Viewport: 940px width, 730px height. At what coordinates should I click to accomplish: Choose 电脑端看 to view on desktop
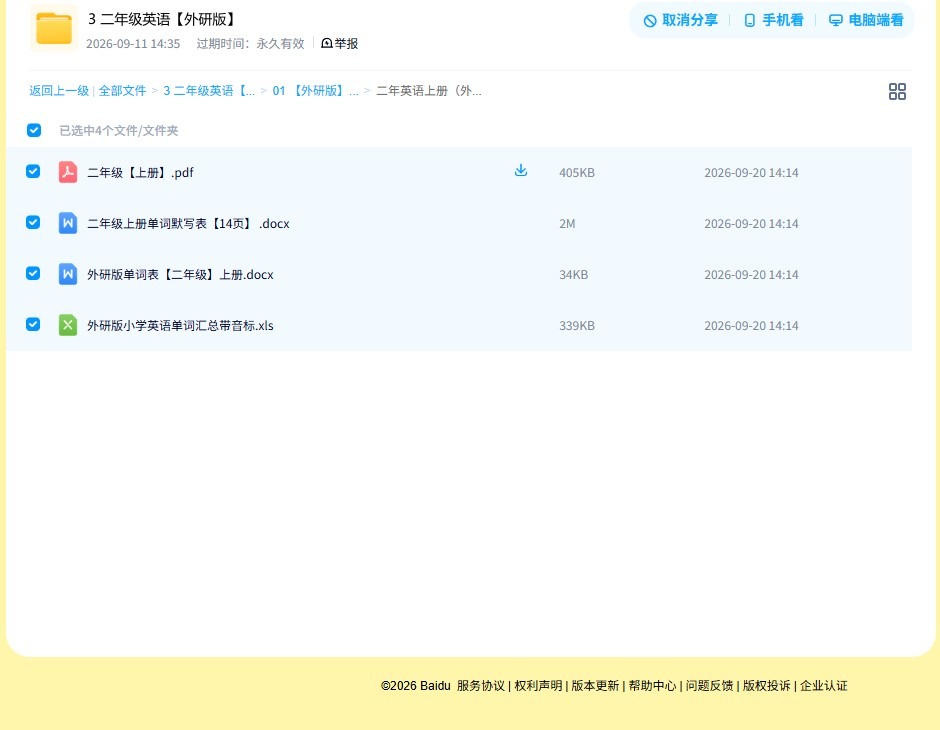point(866,20)
